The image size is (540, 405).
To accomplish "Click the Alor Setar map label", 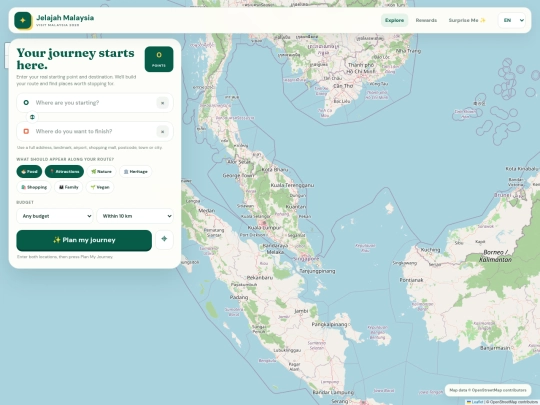I will (239, 162).
